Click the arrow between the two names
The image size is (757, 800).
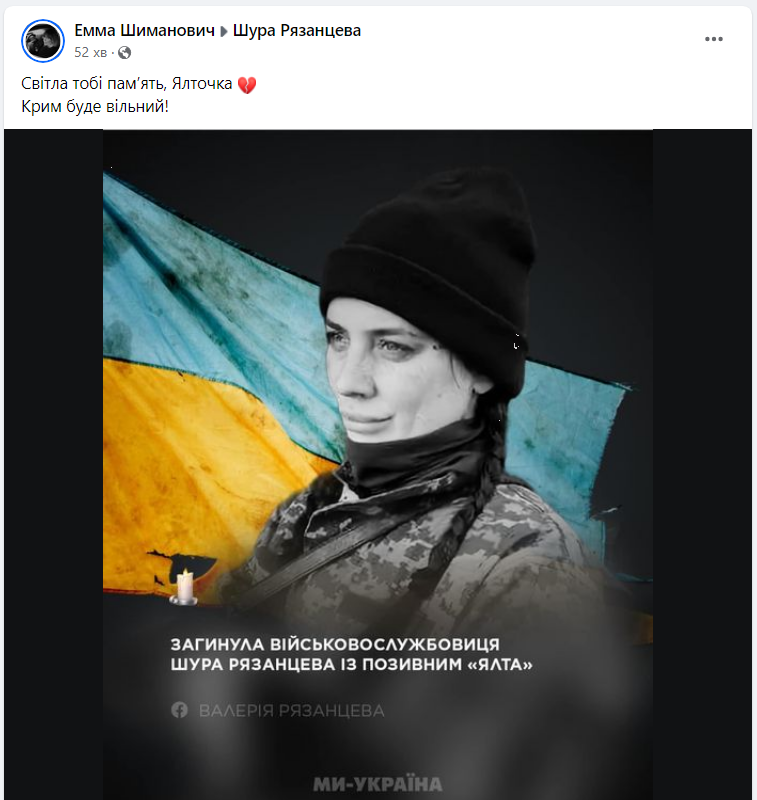223,32
